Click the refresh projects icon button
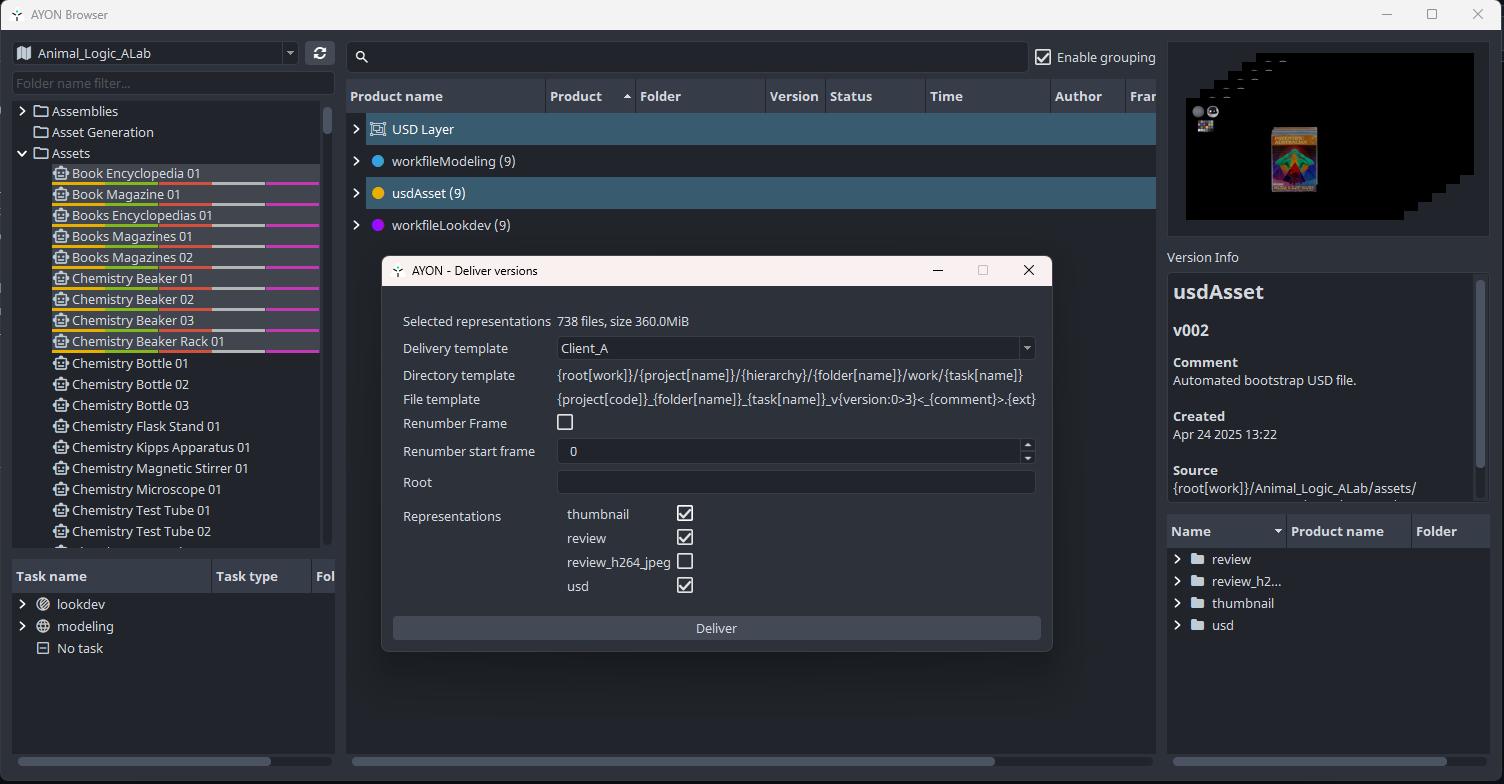The width and height of the screenshot is (1504, 784). (x=320, y=53)
